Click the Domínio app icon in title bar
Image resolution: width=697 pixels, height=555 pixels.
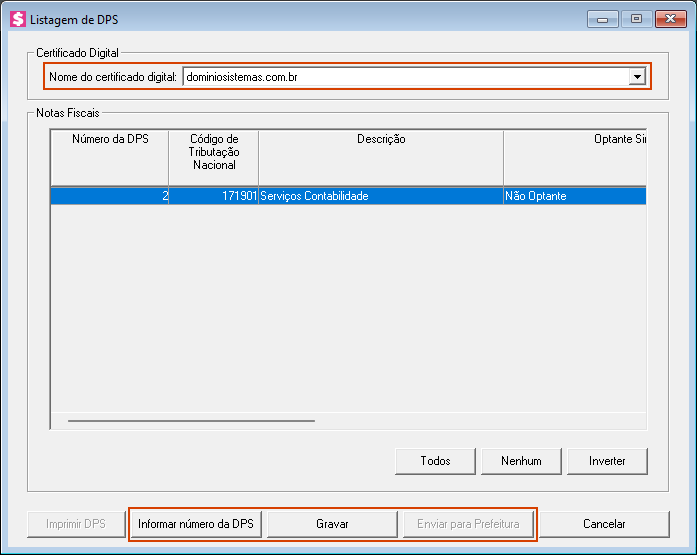tap(17, 19)
